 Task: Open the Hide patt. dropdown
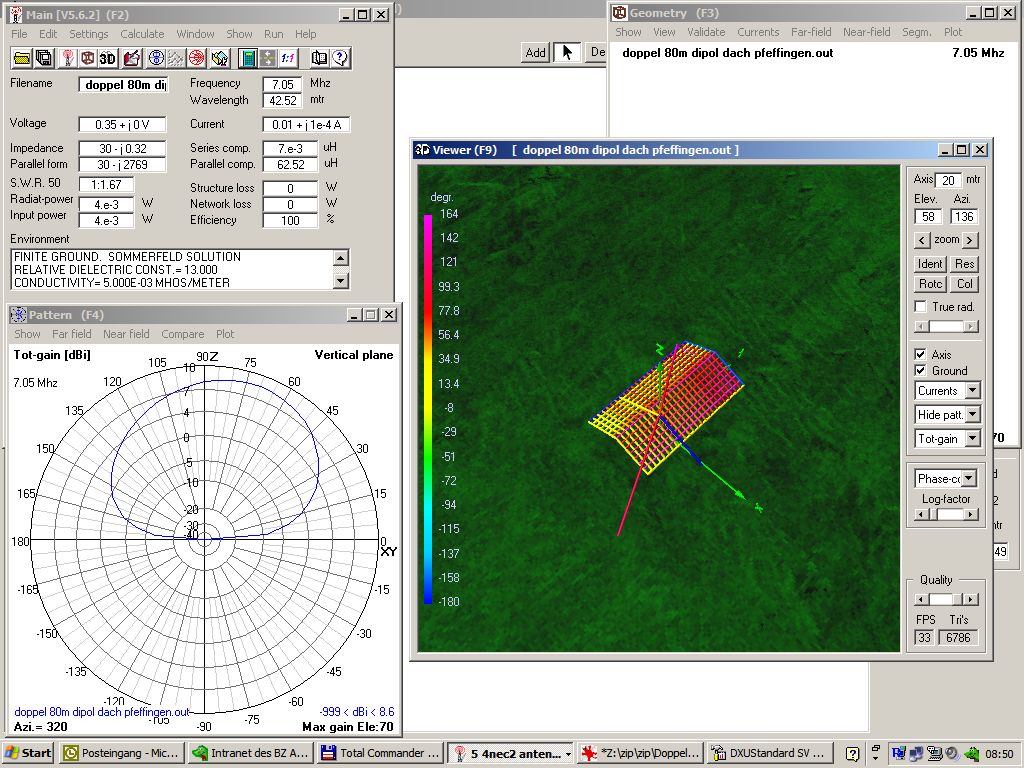[x=972, y=414]
